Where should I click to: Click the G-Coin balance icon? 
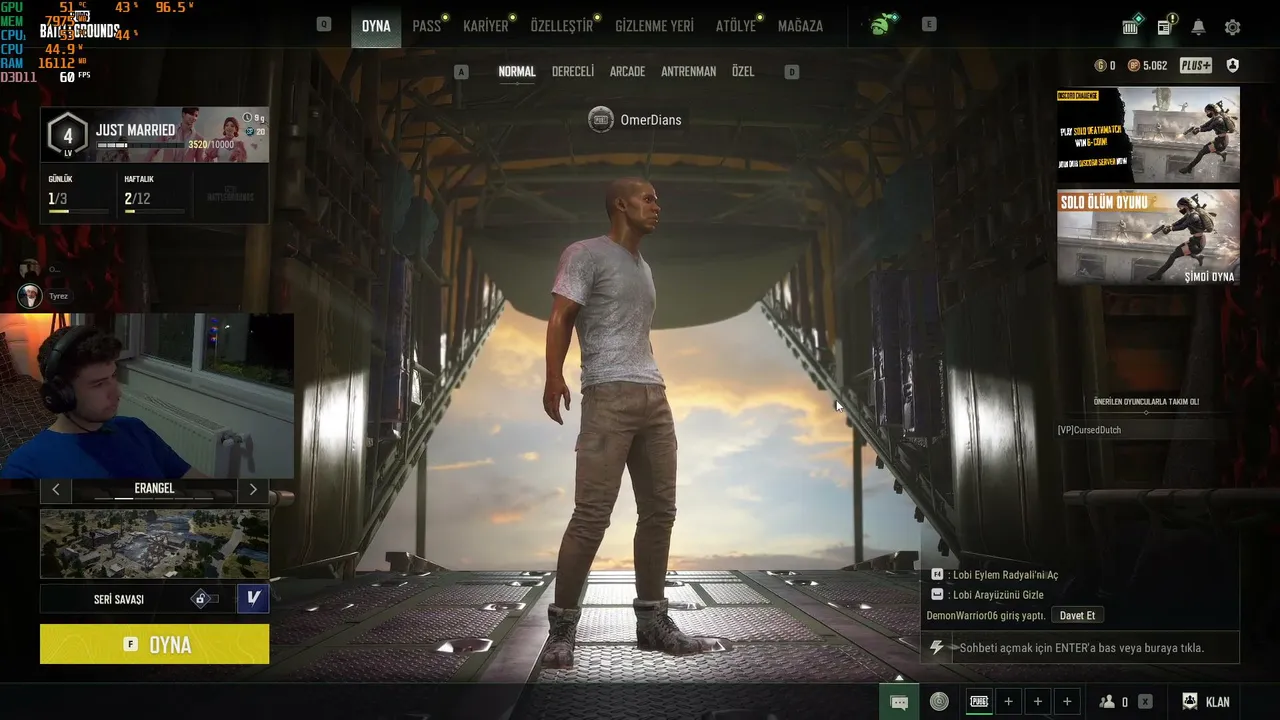point(1101,66)
